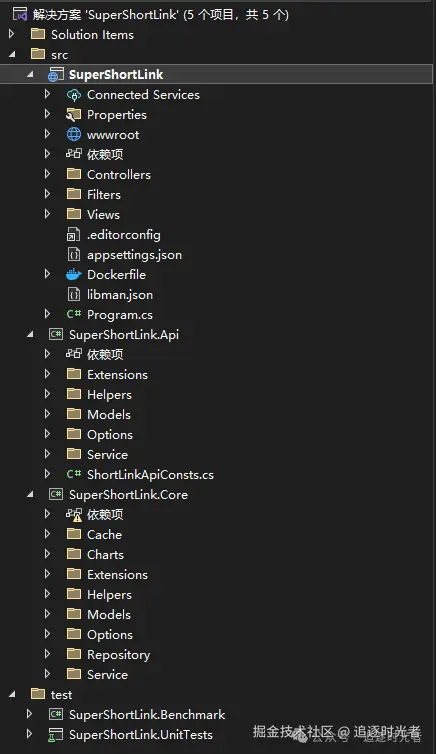Image resolution: width=436 pixels, height=754 pixels.
Task: Expand the Solution Items folder
Action: (12, 34)
